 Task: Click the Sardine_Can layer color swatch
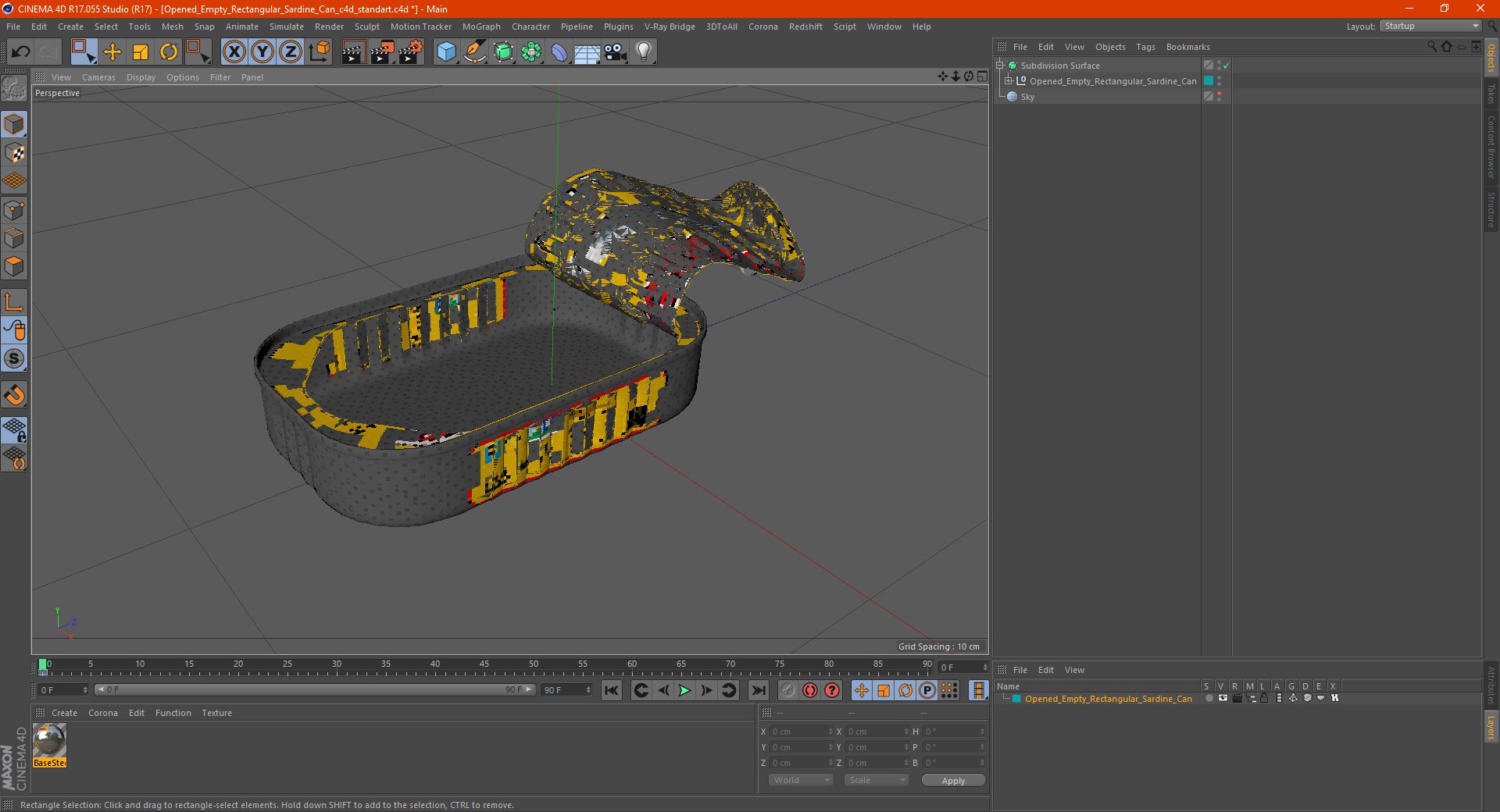1209,81
